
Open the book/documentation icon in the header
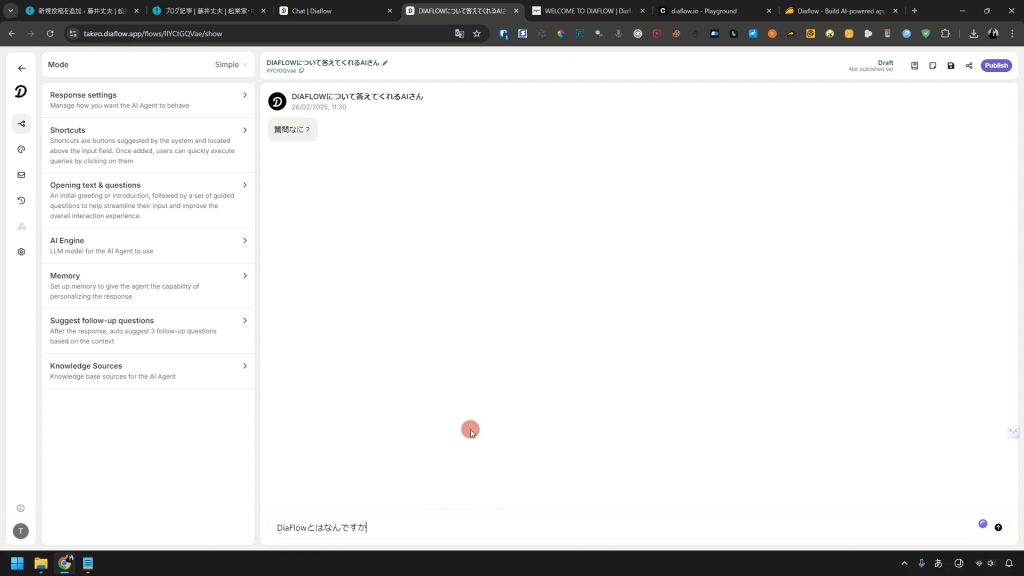914,65
